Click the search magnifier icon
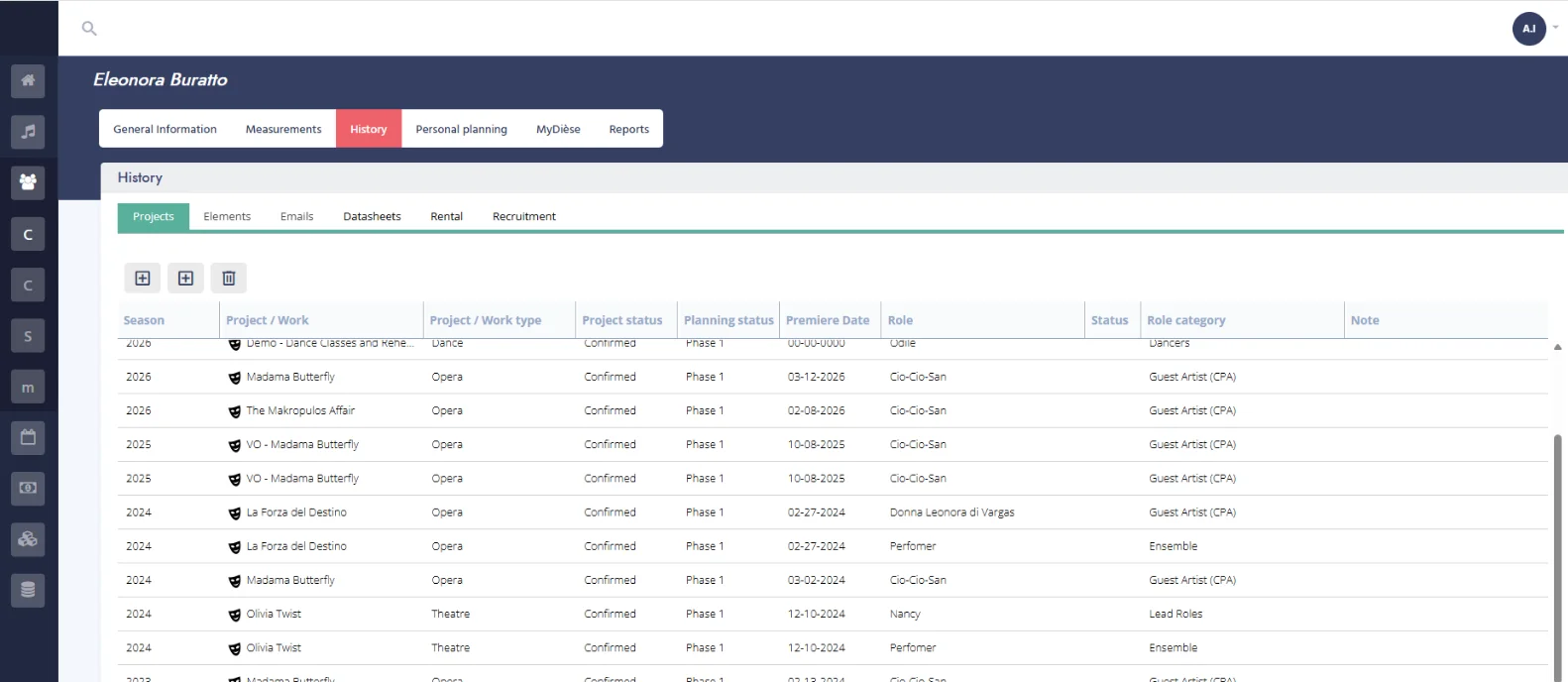 pos(89,29)
